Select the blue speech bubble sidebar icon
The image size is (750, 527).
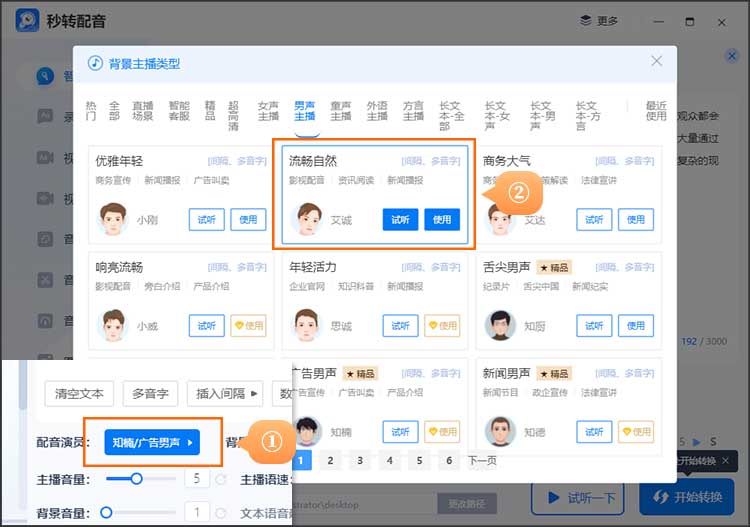pyautogui.click(x=45, y=76)
